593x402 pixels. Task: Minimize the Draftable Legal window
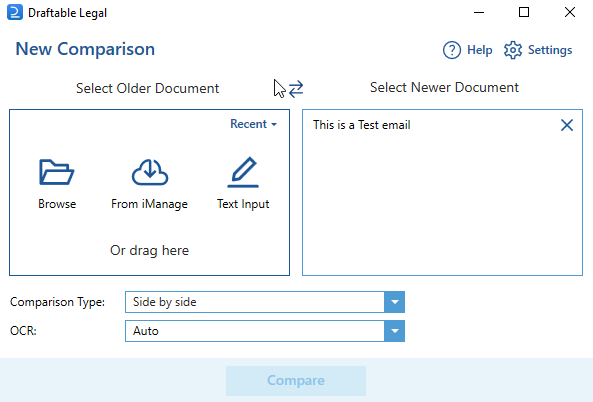click(479, 12)
